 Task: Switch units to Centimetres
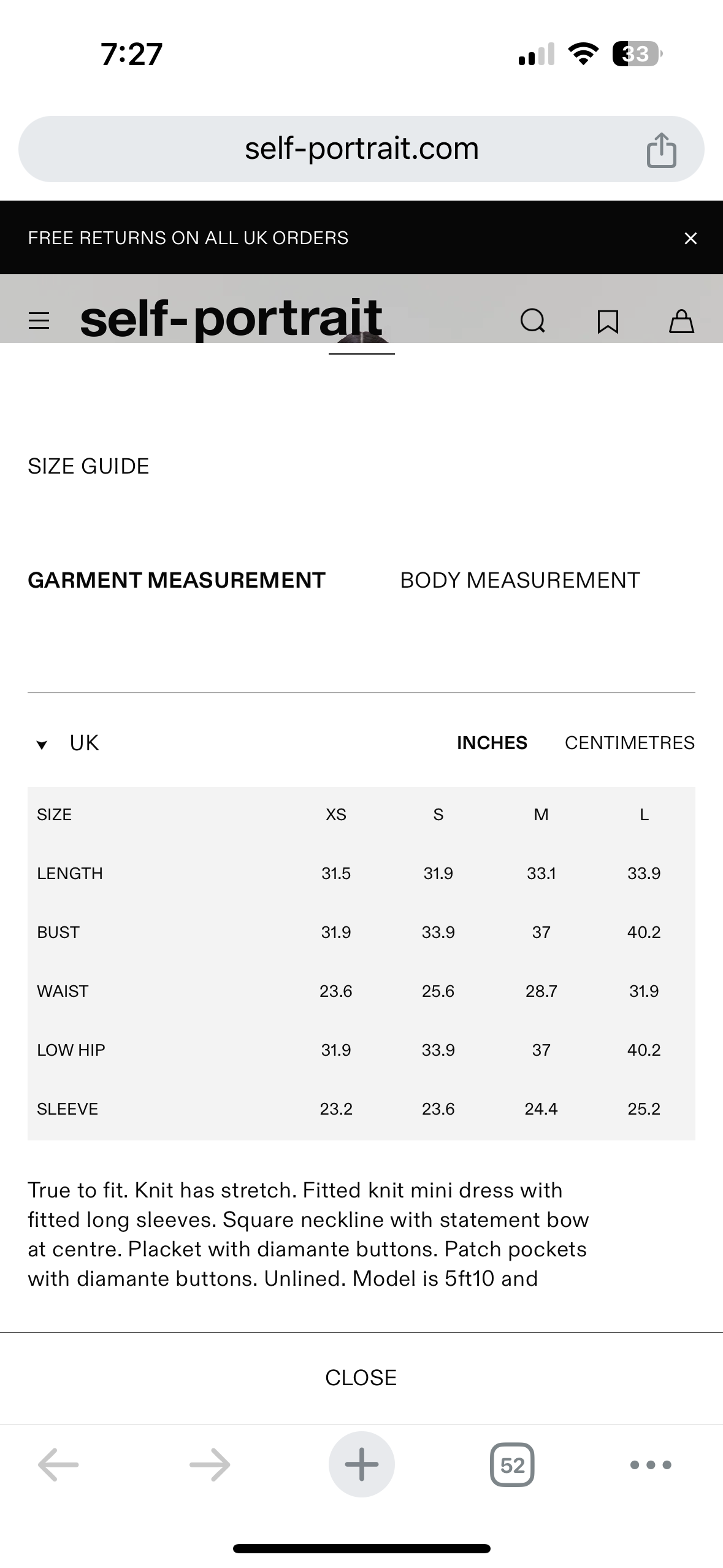629,743
